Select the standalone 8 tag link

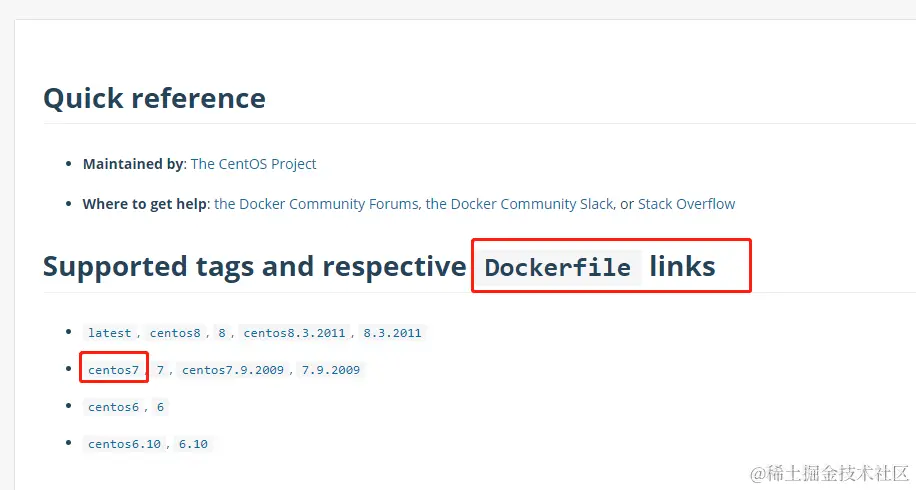point(222,333)
